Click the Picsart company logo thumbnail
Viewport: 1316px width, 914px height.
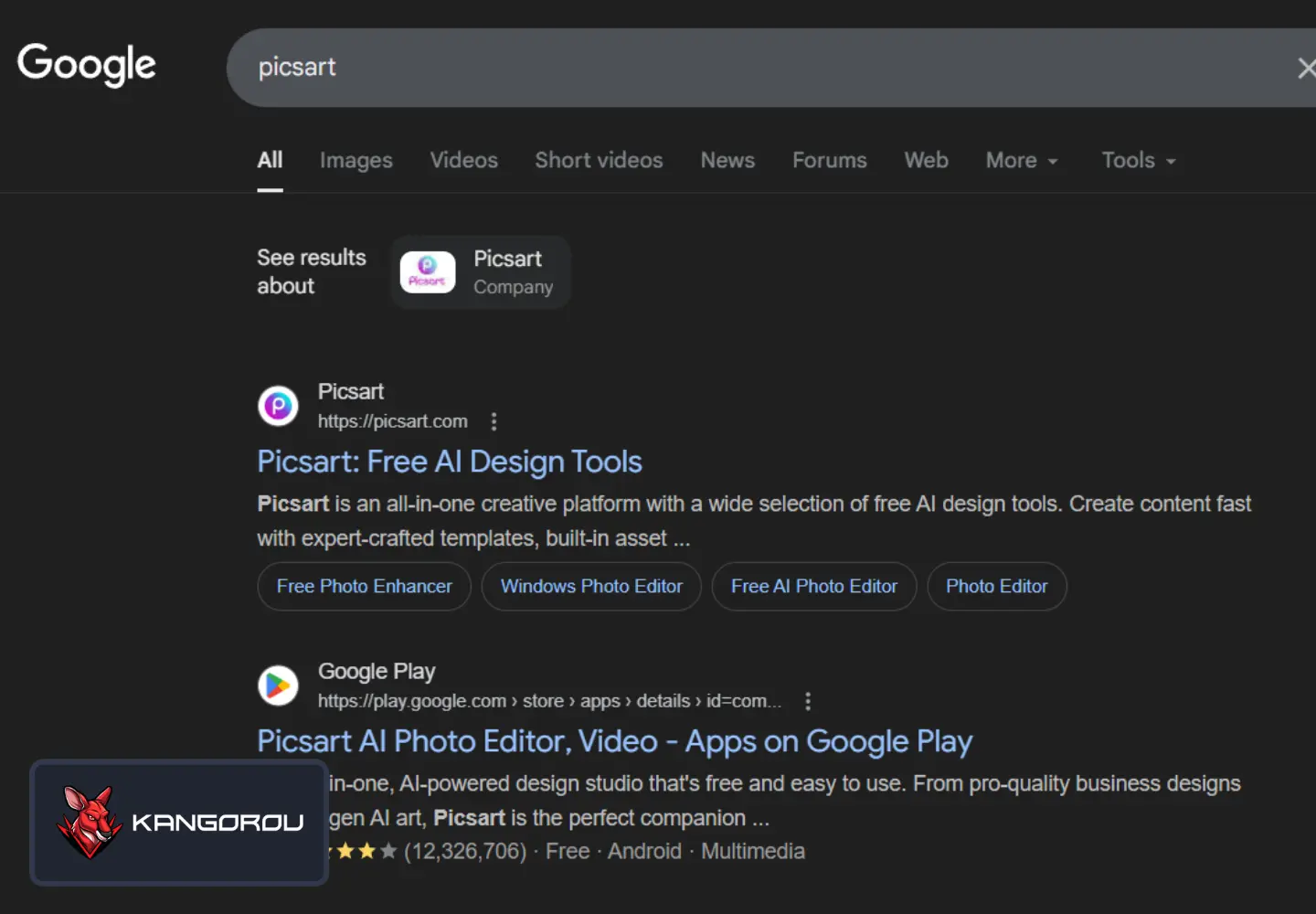point(428,272)
